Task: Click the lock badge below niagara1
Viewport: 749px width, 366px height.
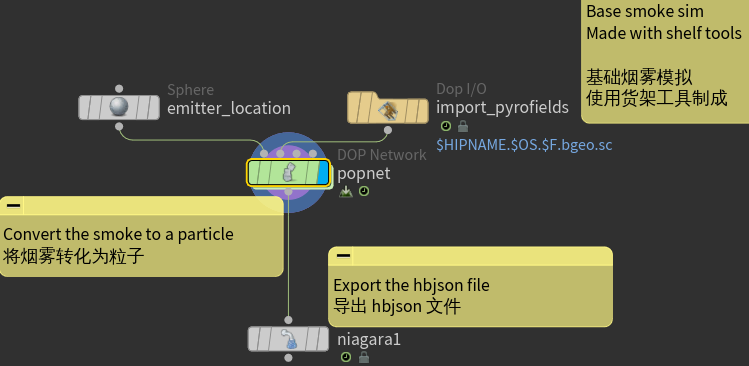Action: click(364, 357)
